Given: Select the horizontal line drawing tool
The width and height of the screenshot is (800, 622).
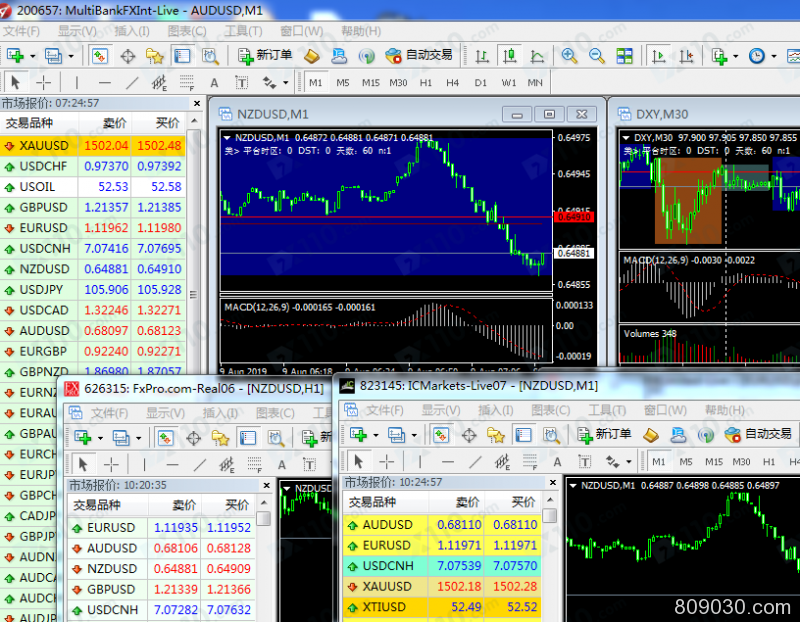Looking at the screenshot, I should pos(105,82).
